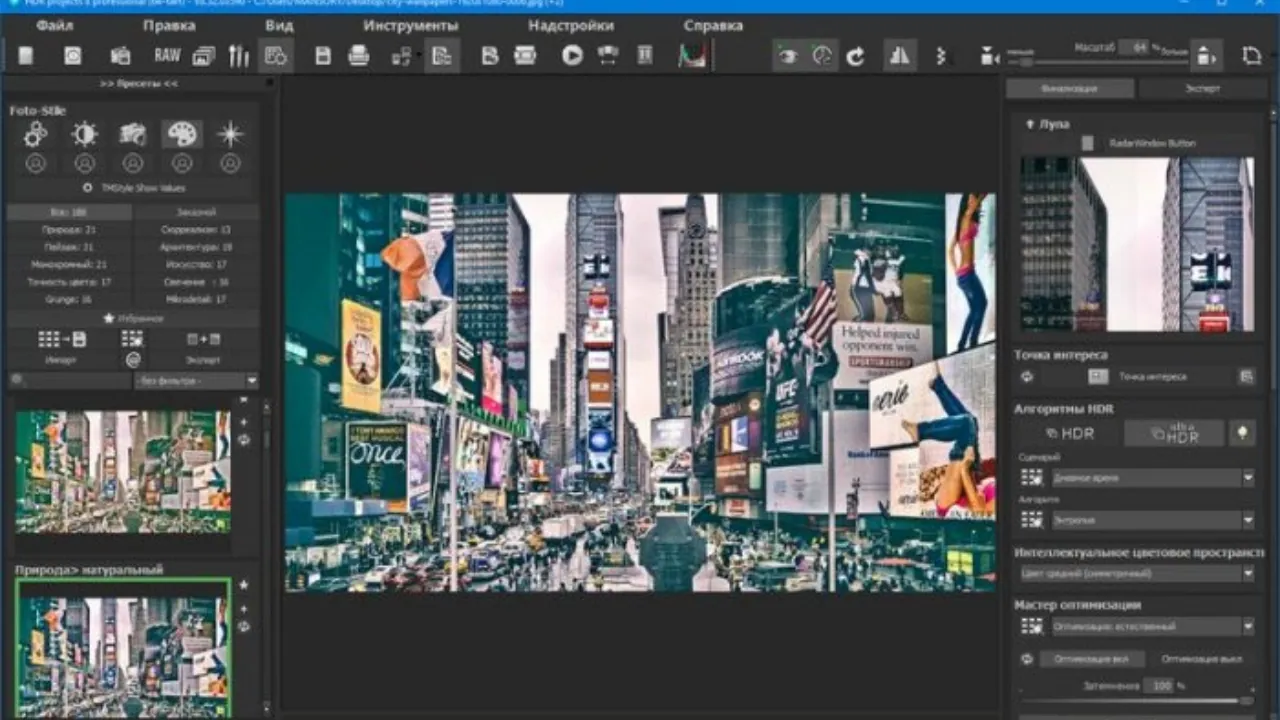
Task: Star the Природа натуральный preset as favorite
Action: click(244, 585)
